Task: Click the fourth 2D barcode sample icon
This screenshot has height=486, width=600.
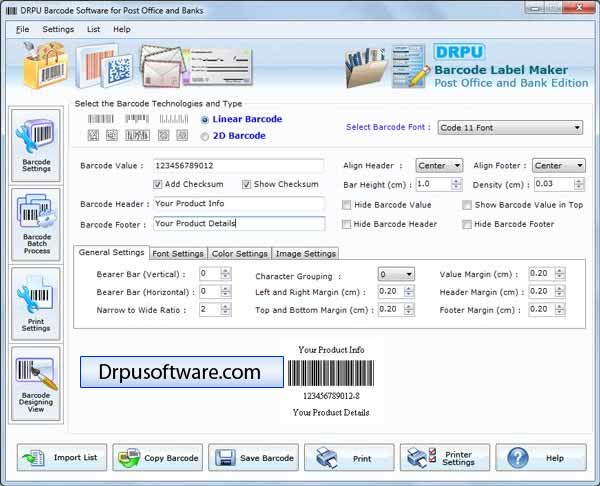Action: [164, 135]
